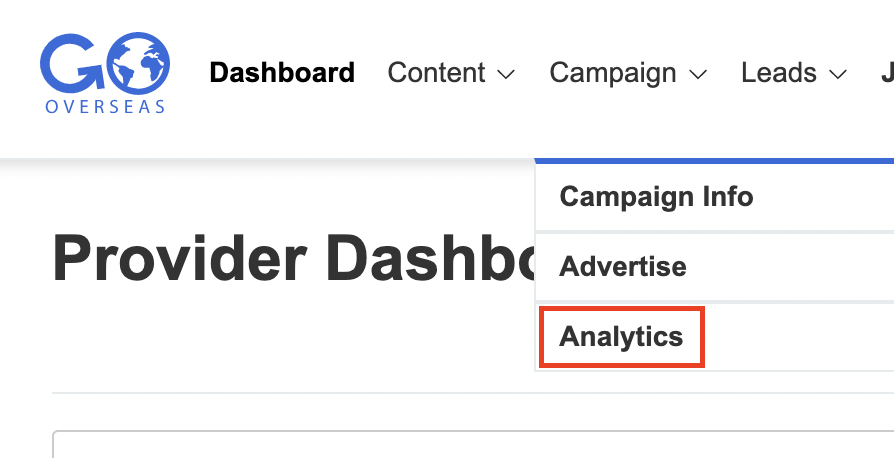This screenshot has height=458, width=894.
Task: Click the red outline around Analytics
Action: coord(621,337)
